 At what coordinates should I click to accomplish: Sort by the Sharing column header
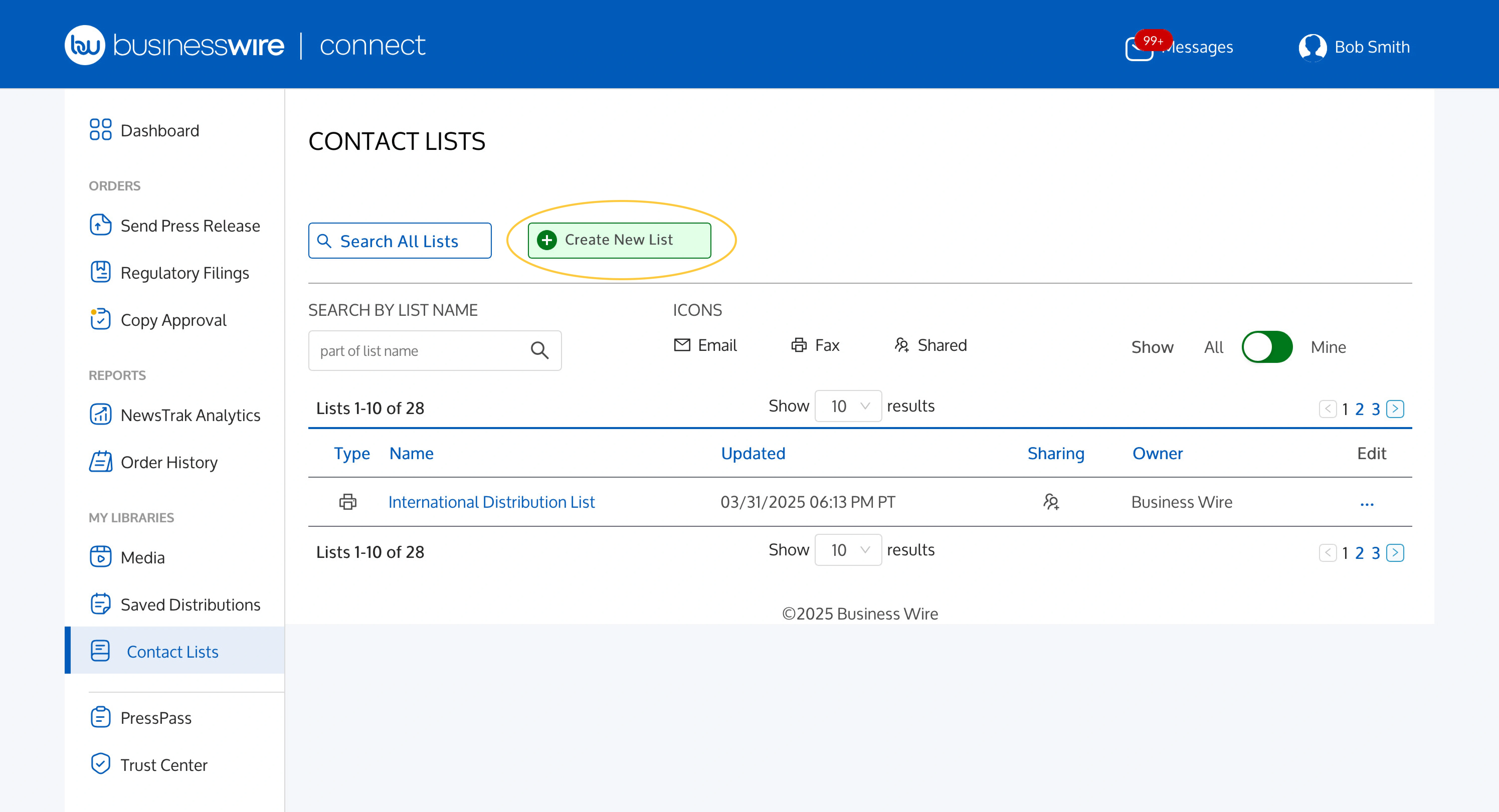click(x=1056, y=453)
